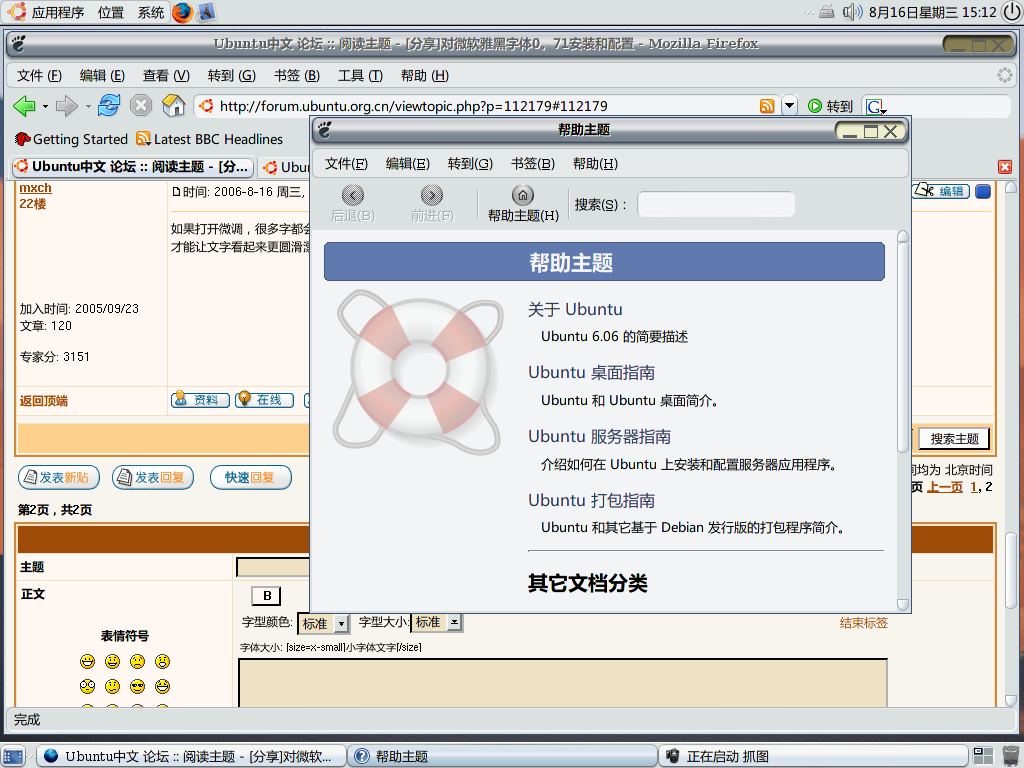The width and height of the screenshot is (1024, 768).
Task: Open the address bar history dropdown
Action: [790, 106]
